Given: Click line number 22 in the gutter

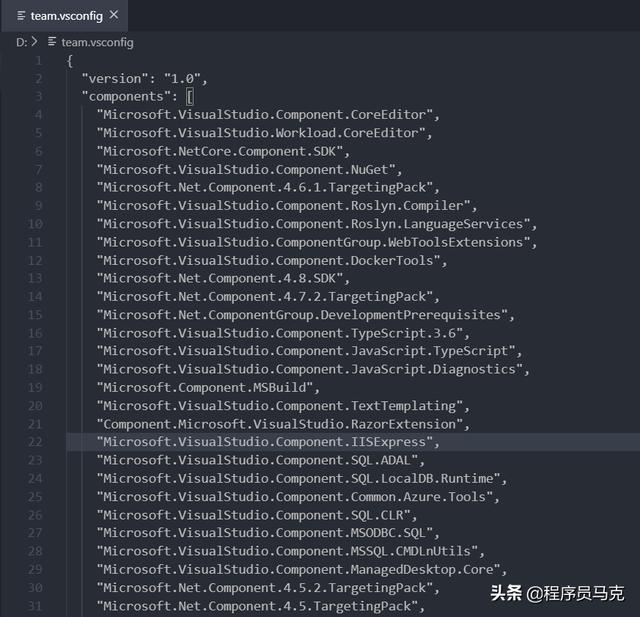Looking at the screenshot, I should click(x=35, y=442).
